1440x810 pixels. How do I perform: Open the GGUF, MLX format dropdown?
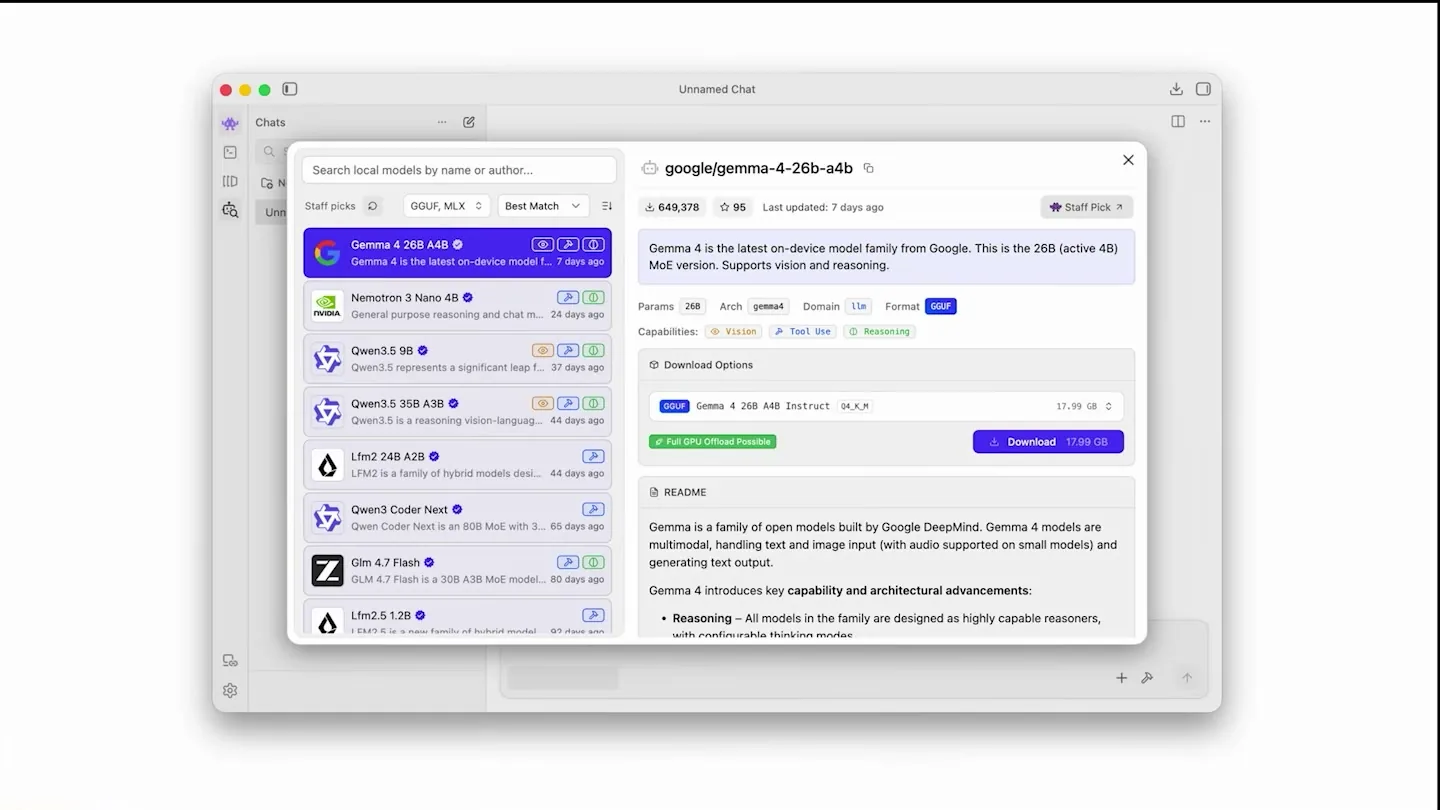click(x=446, y=206)
